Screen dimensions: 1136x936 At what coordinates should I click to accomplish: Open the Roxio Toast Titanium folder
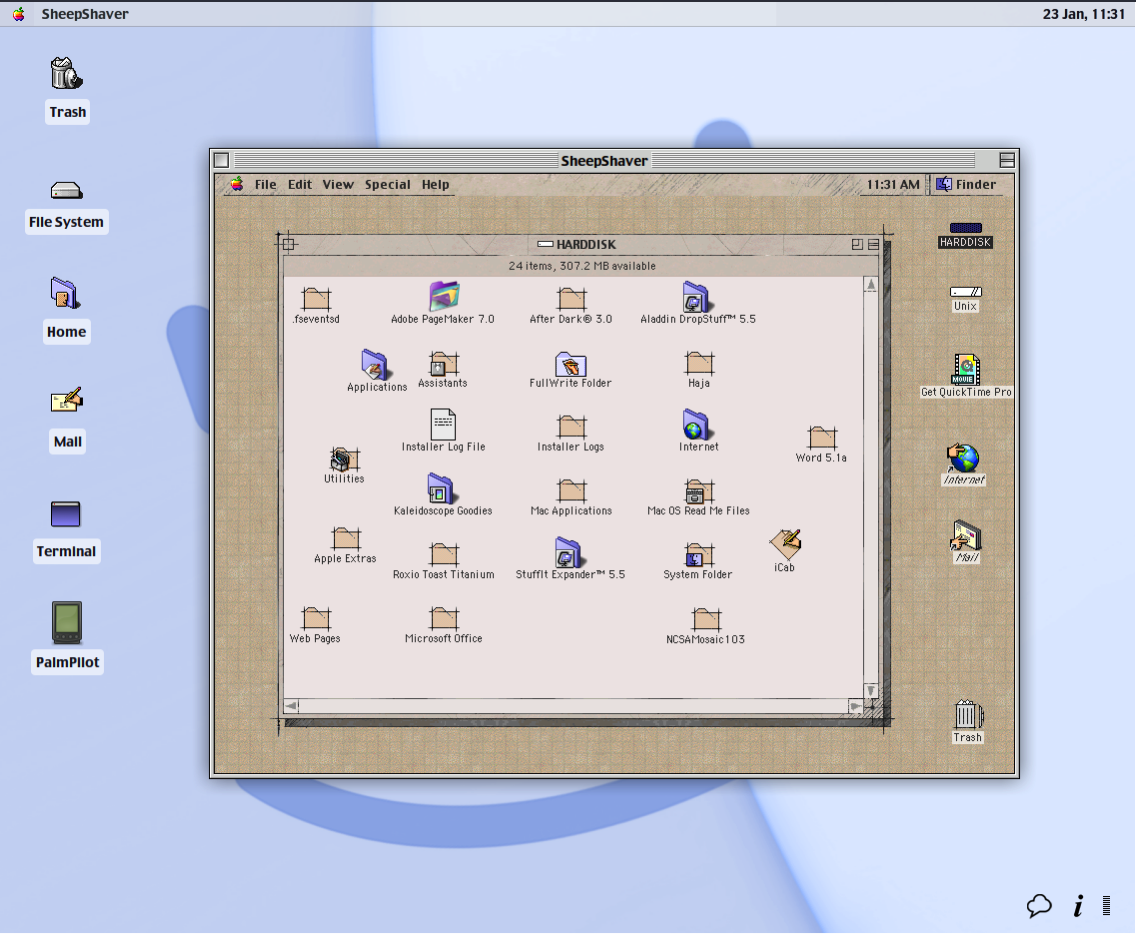tap(443, 554)
